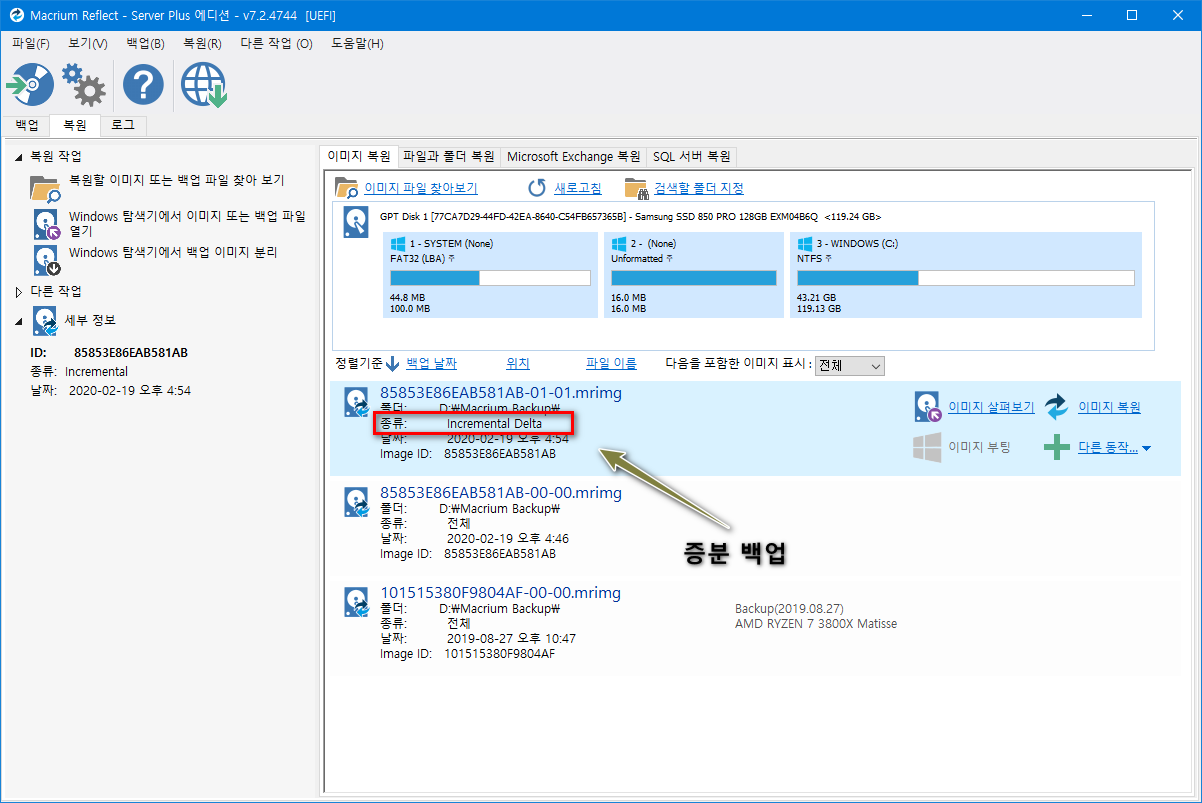Select the 85853E86EAB581AB-00-00.mrimg file name
Image resolution: width=1202 pixels, height=803 pixels.
[501, 493]
